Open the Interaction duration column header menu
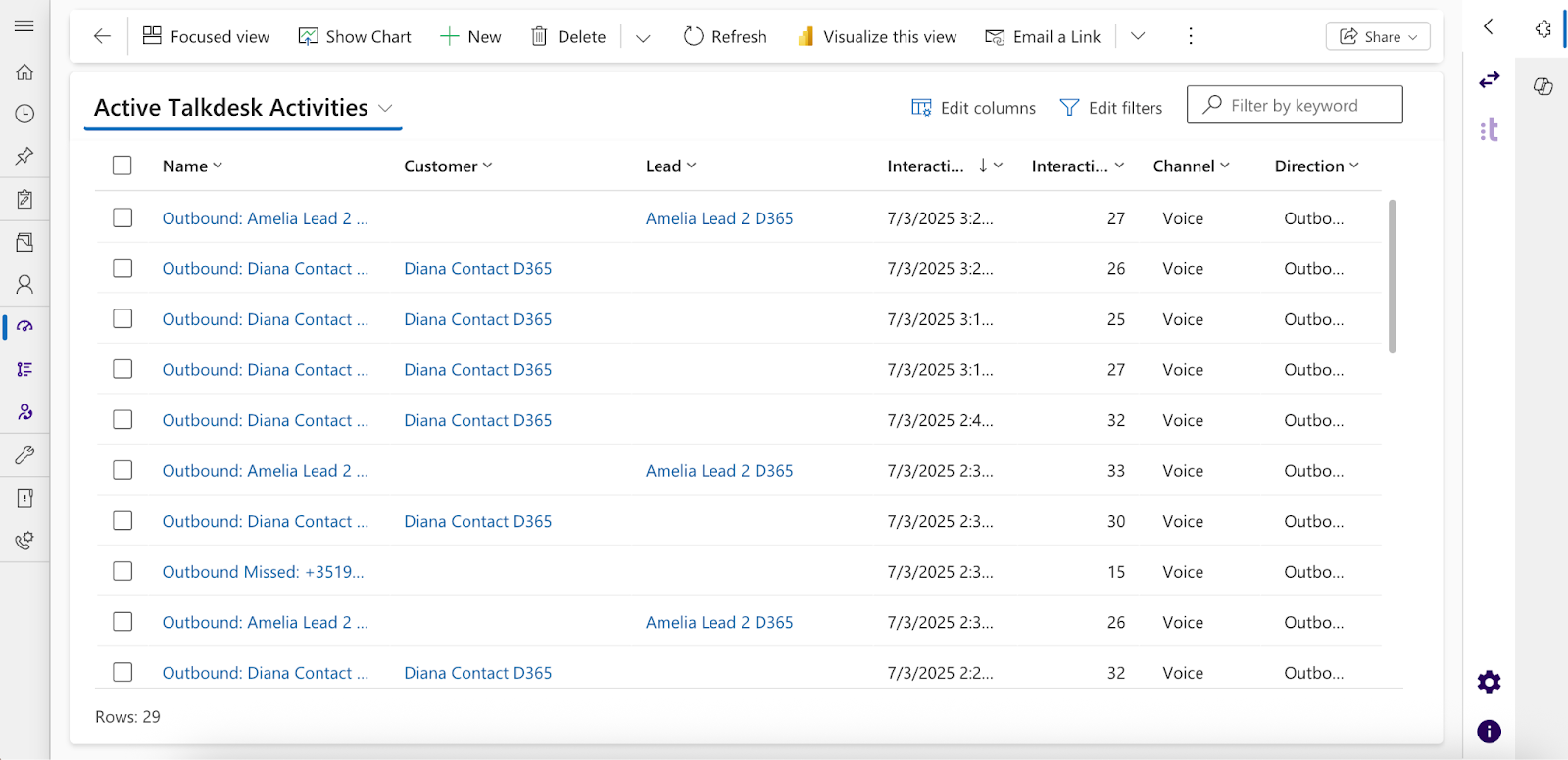Viewport: 1568px width, 760px height. tap(1078, 166)
